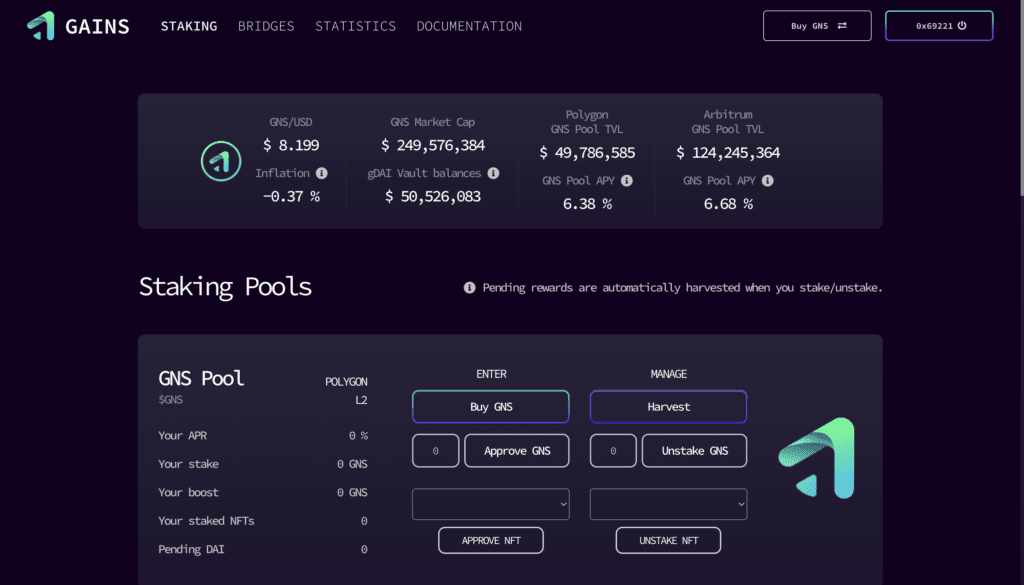The height and width of the screenshot is (585, 1024).
Task: Click the Your APR row label
Action: click(182, 435)
